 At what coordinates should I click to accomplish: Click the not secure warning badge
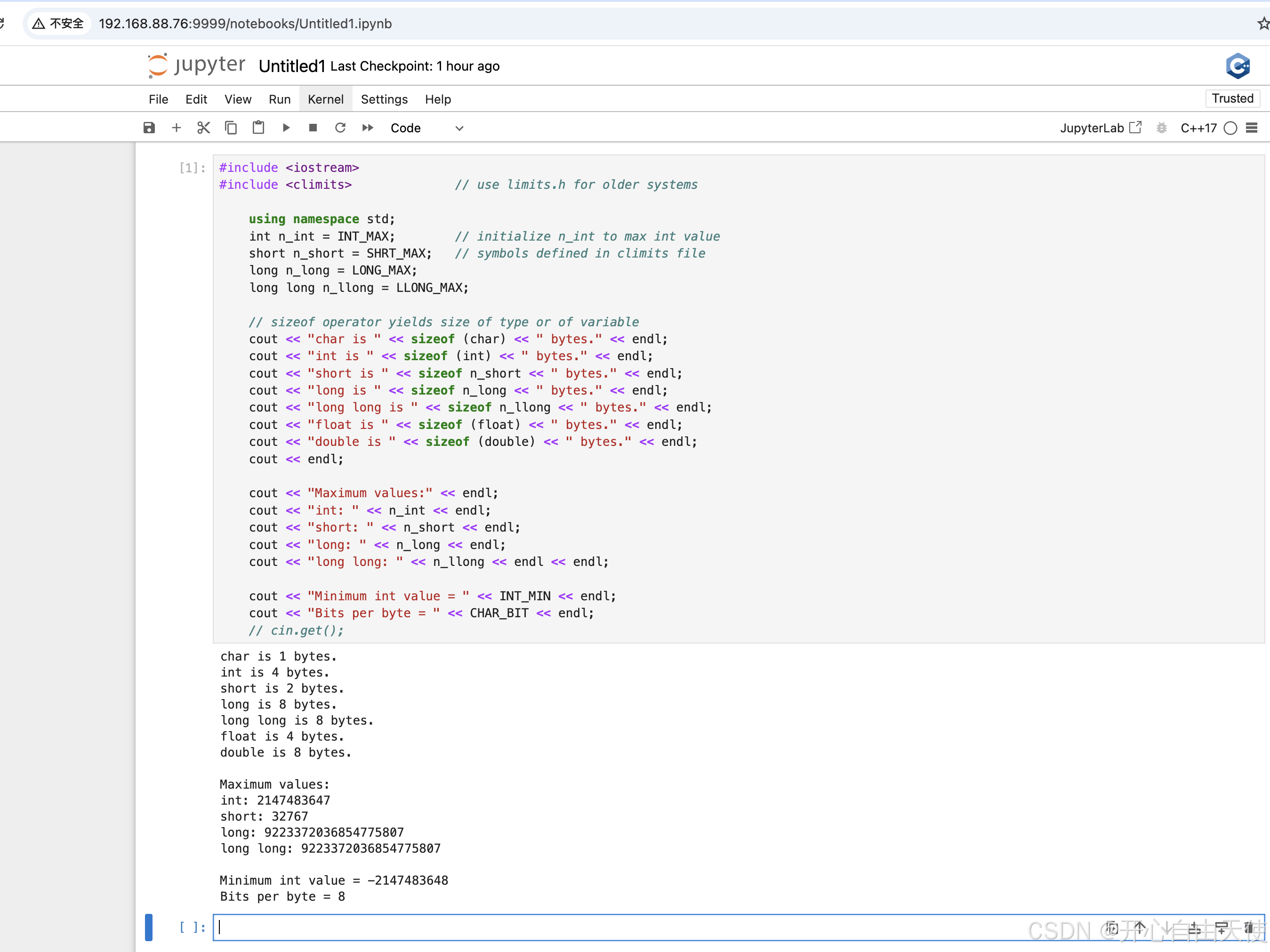[58, 24]
